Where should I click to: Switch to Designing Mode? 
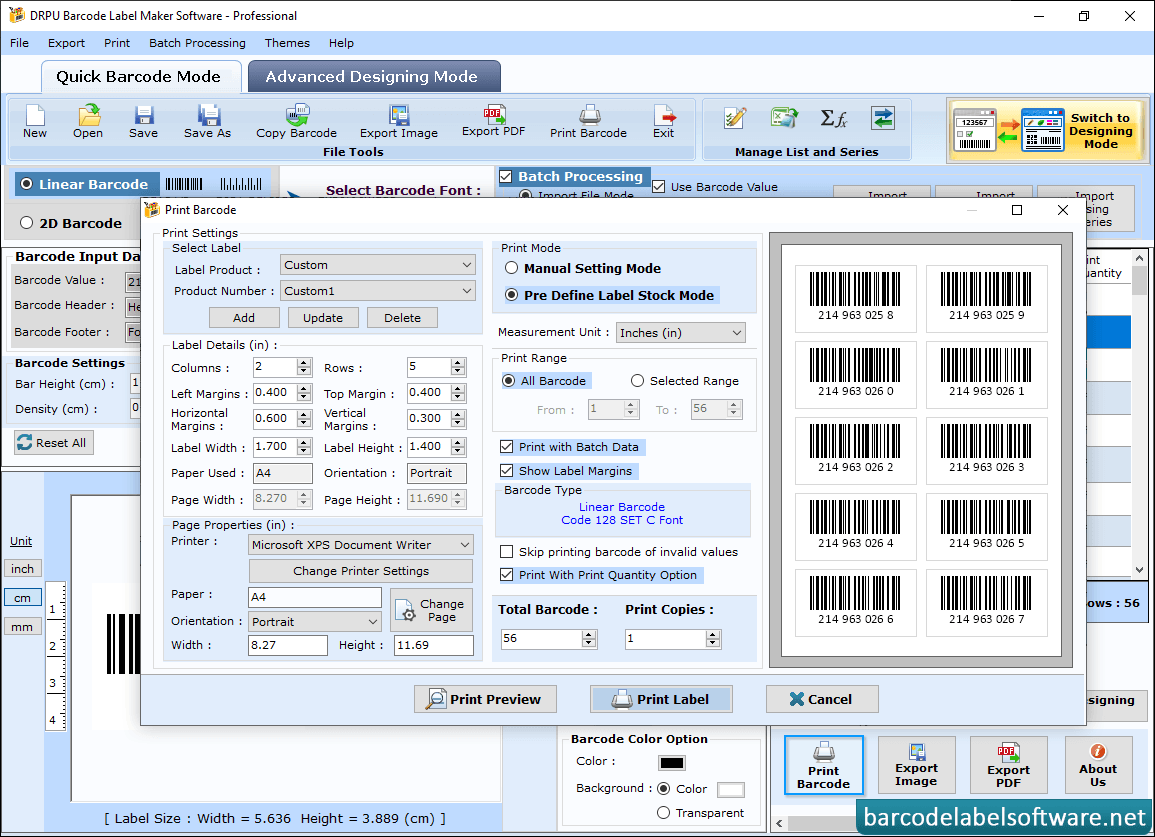tap(1047, 130)
